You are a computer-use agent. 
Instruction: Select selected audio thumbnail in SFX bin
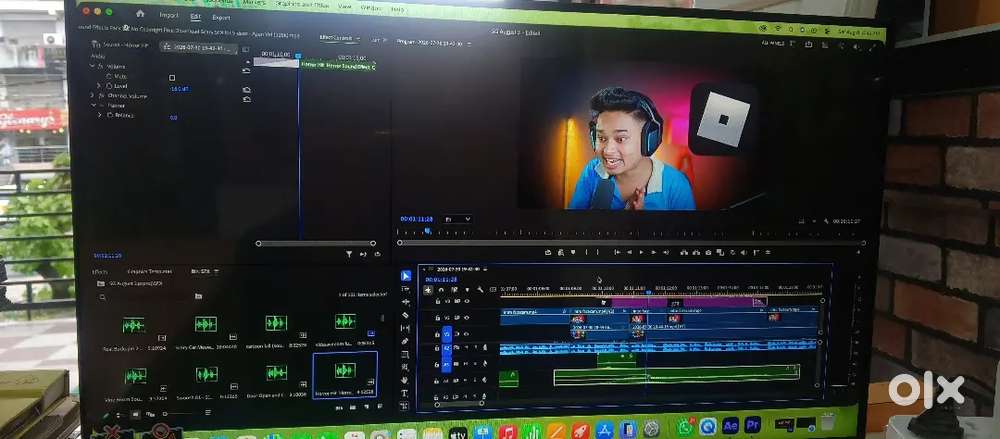click(345, 370)
